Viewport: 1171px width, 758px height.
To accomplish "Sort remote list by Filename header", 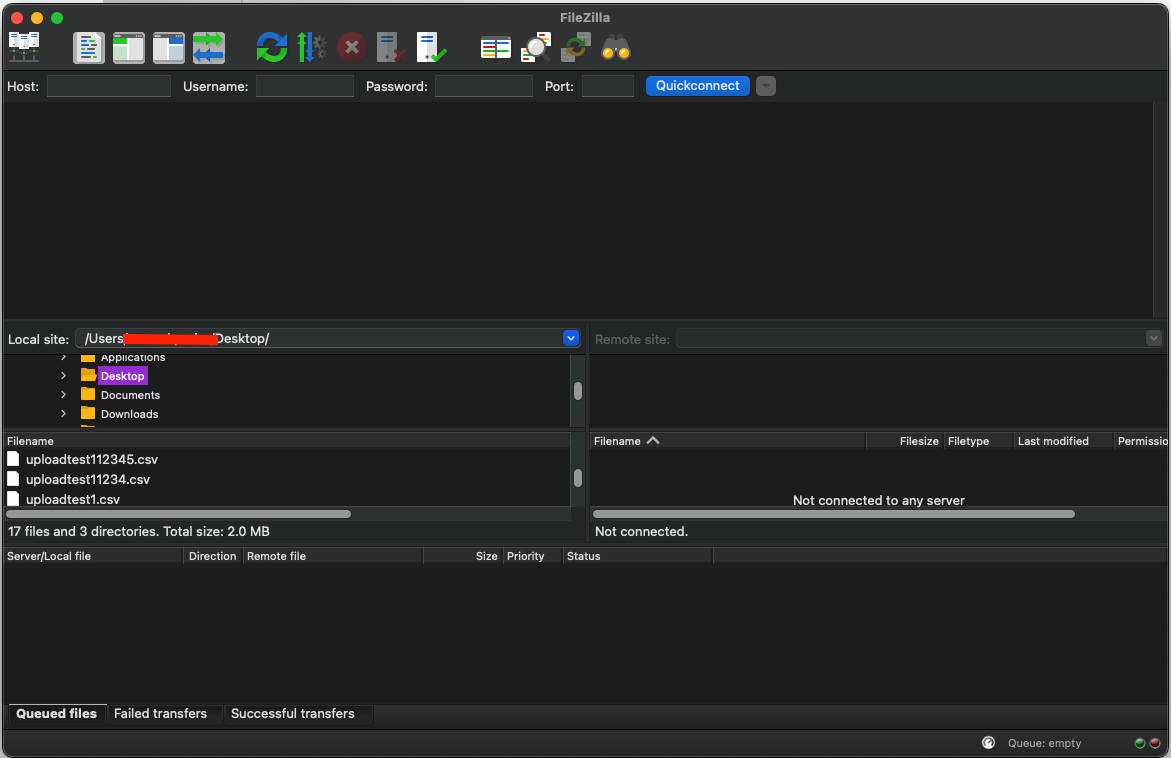I will click(727, 441).
